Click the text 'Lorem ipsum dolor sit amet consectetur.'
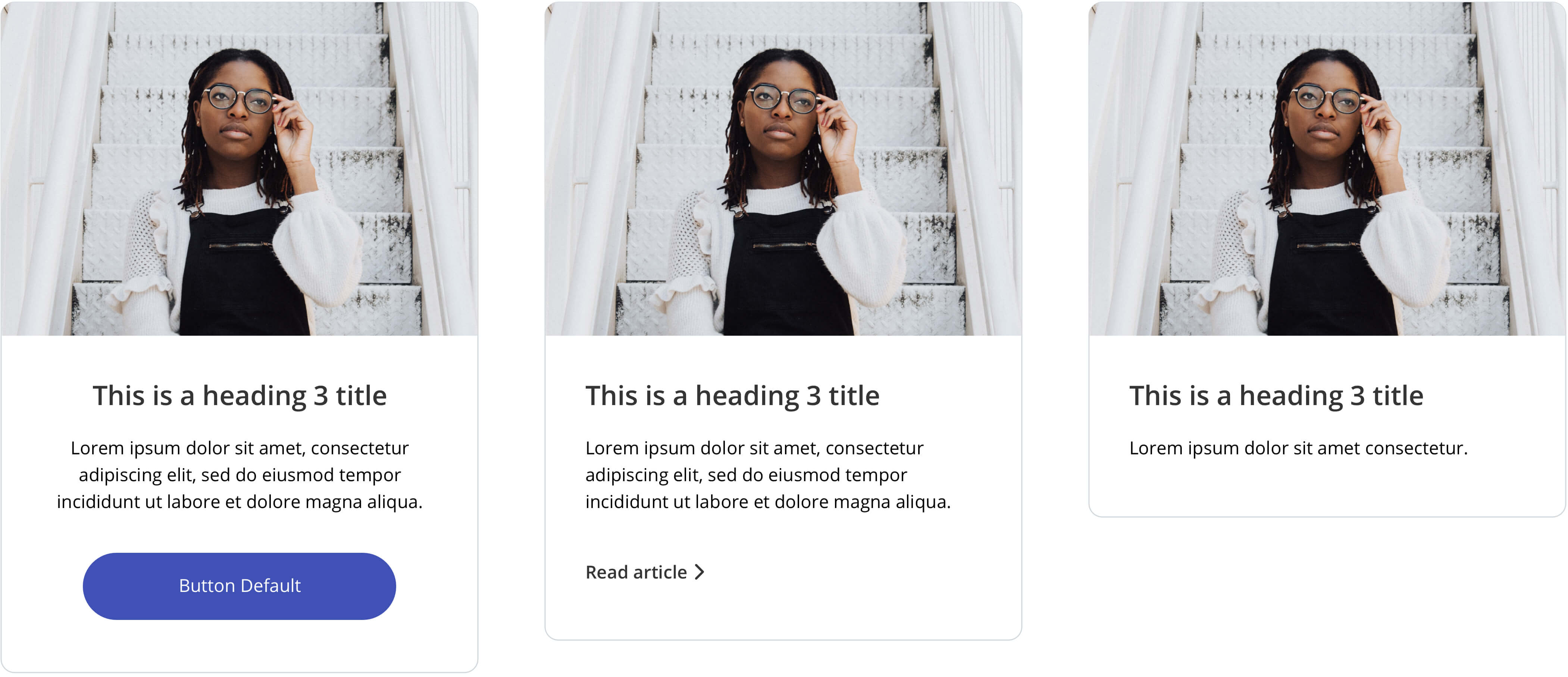The width and height of the screenshot is (1568, 677). point(1298,448)
